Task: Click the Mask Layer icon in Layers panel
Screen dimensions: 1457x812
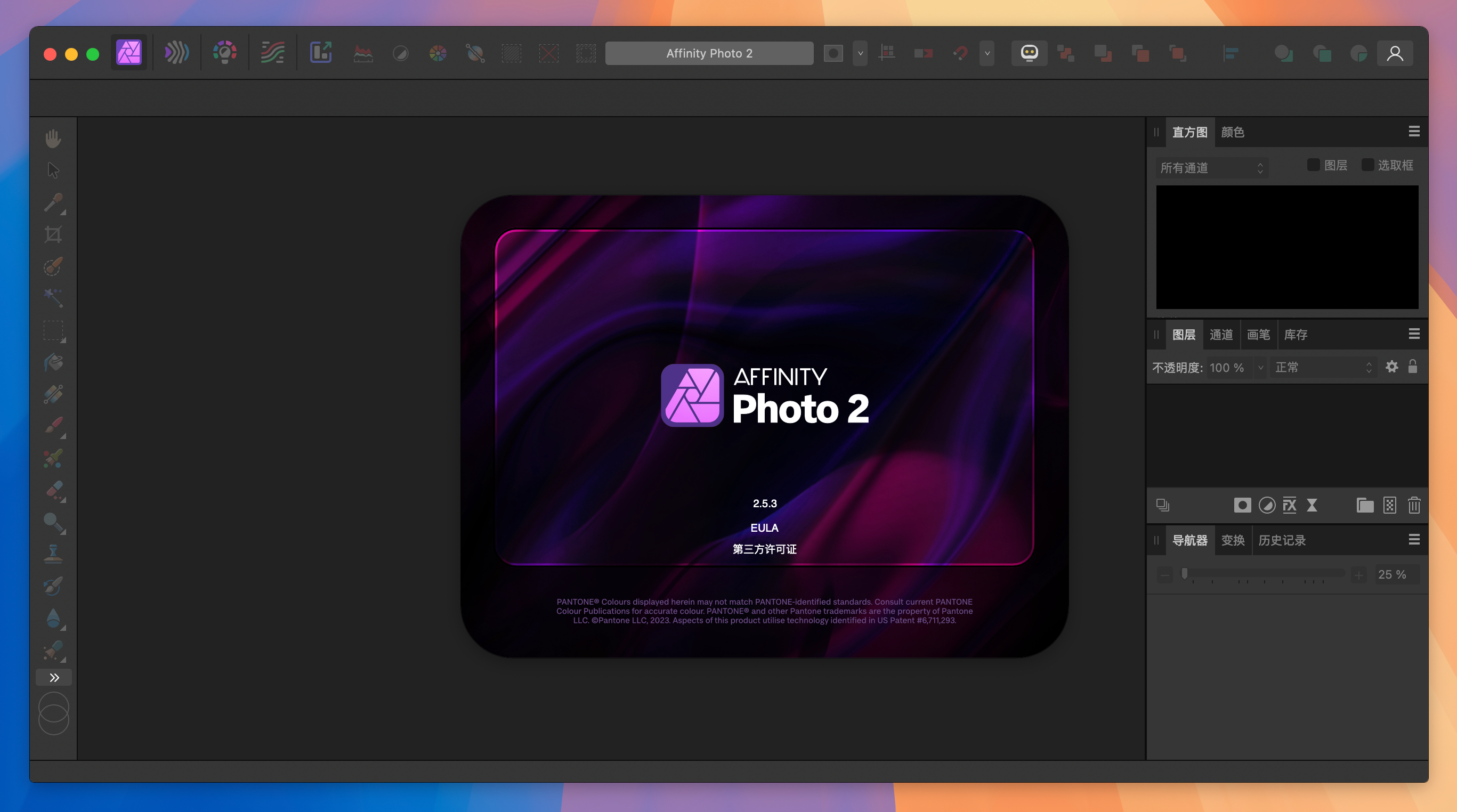Action: tap(1242, 505)
